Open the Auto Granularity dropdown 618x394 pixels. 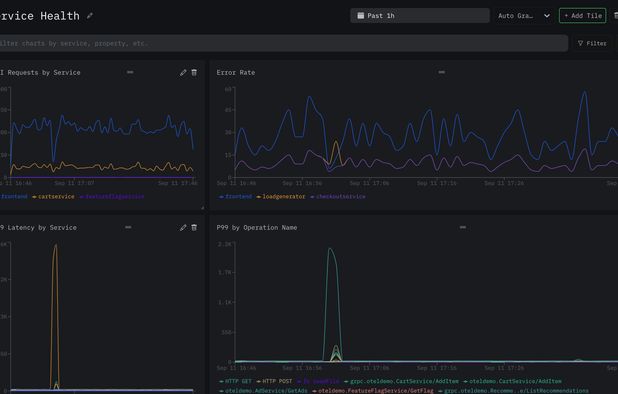(x=523, y=16)
